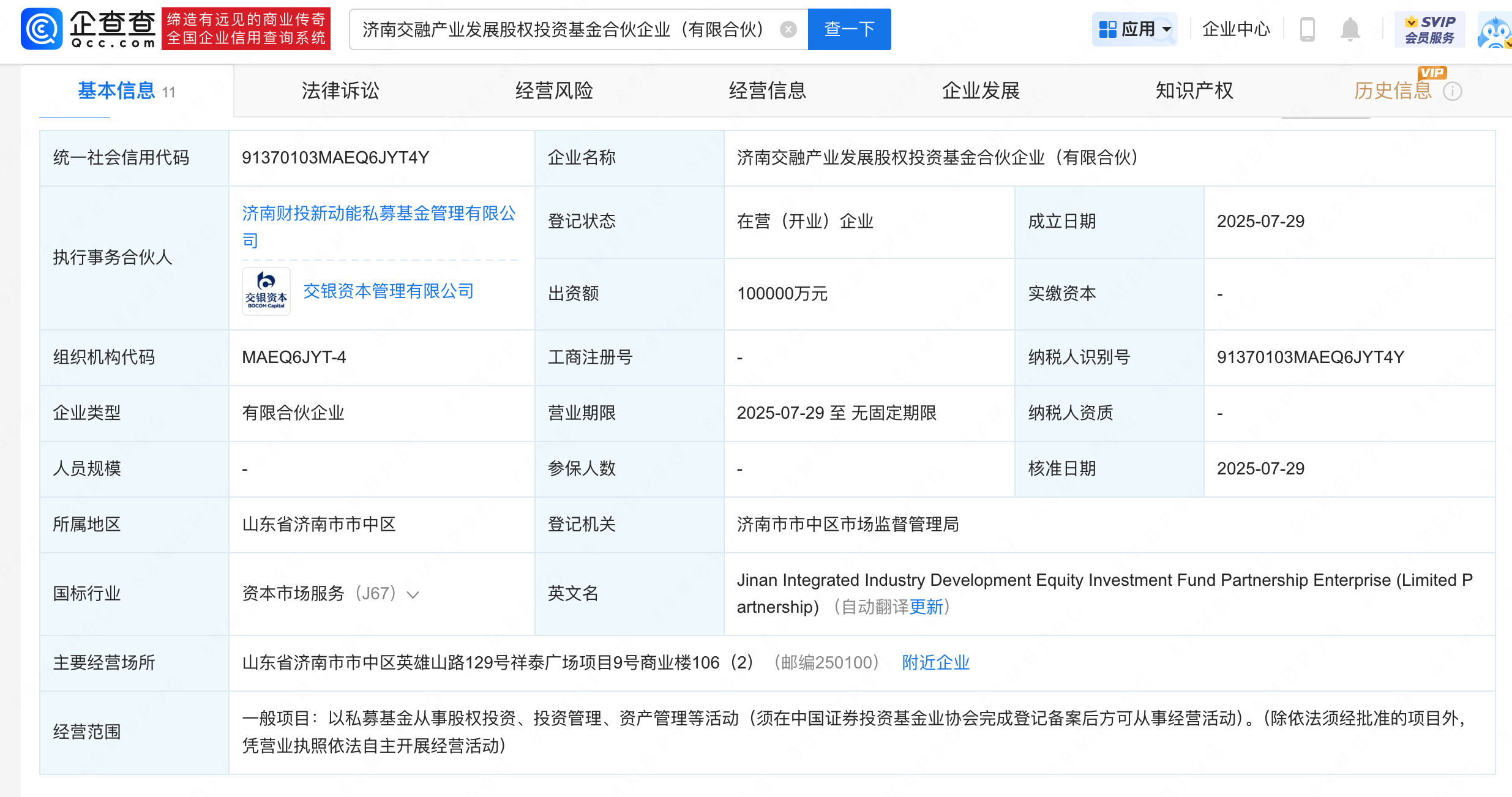Click the 交银资本 BOCOM Capital logo

[x=266, y=291]
